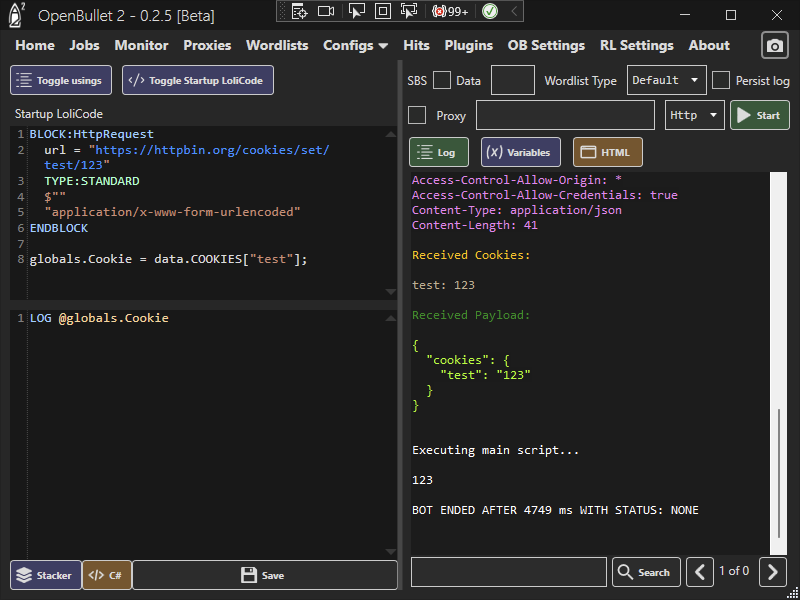Screen dimensions: 800x600
Task: Click the green checkmark debug status icon
Action: click(490, 11)
